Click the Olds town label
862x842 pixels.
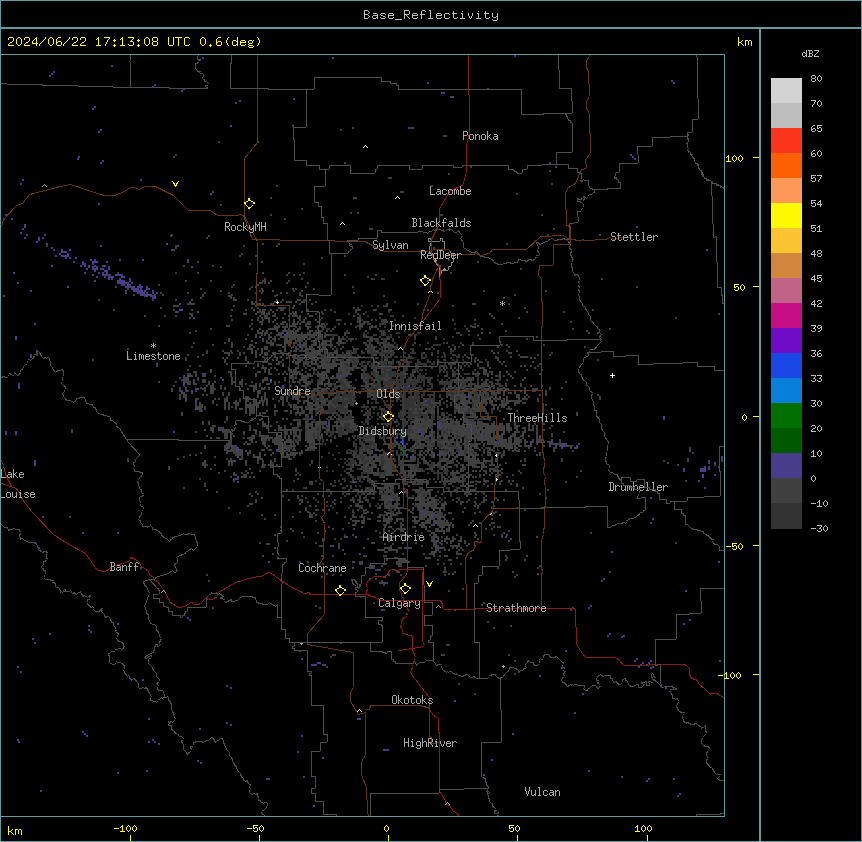[388, 394]
